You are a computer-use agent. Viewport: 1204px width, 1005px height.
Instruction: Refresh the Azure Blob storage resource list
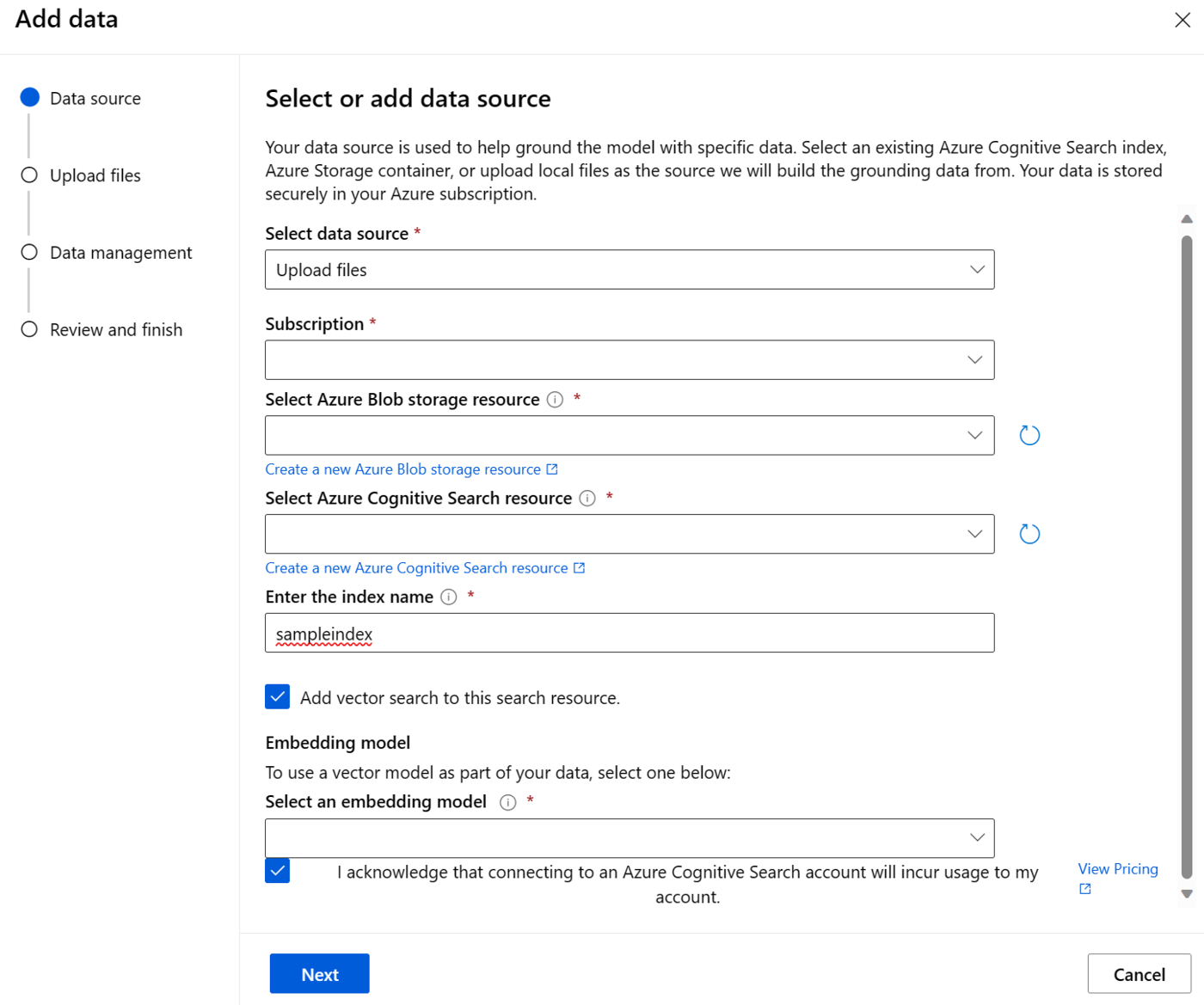[1029, 435]
